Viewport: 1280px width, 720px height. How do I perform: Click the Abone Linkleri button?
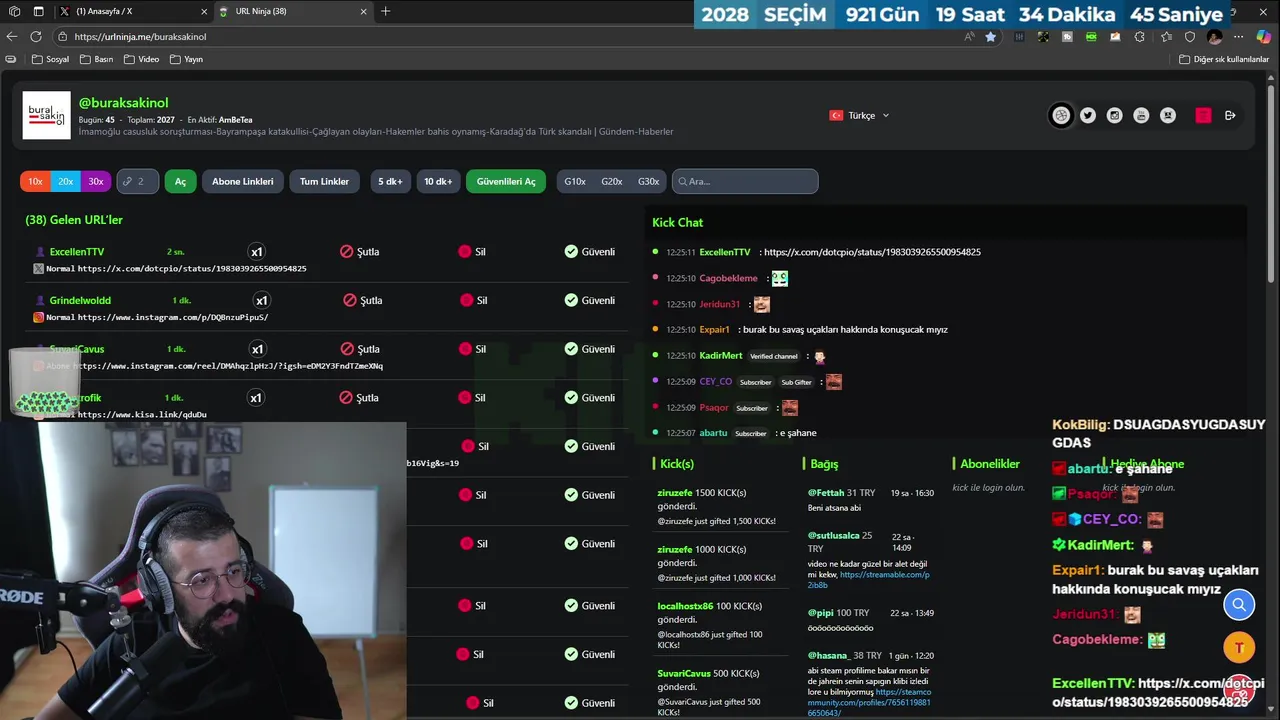[x=243, y=181]
